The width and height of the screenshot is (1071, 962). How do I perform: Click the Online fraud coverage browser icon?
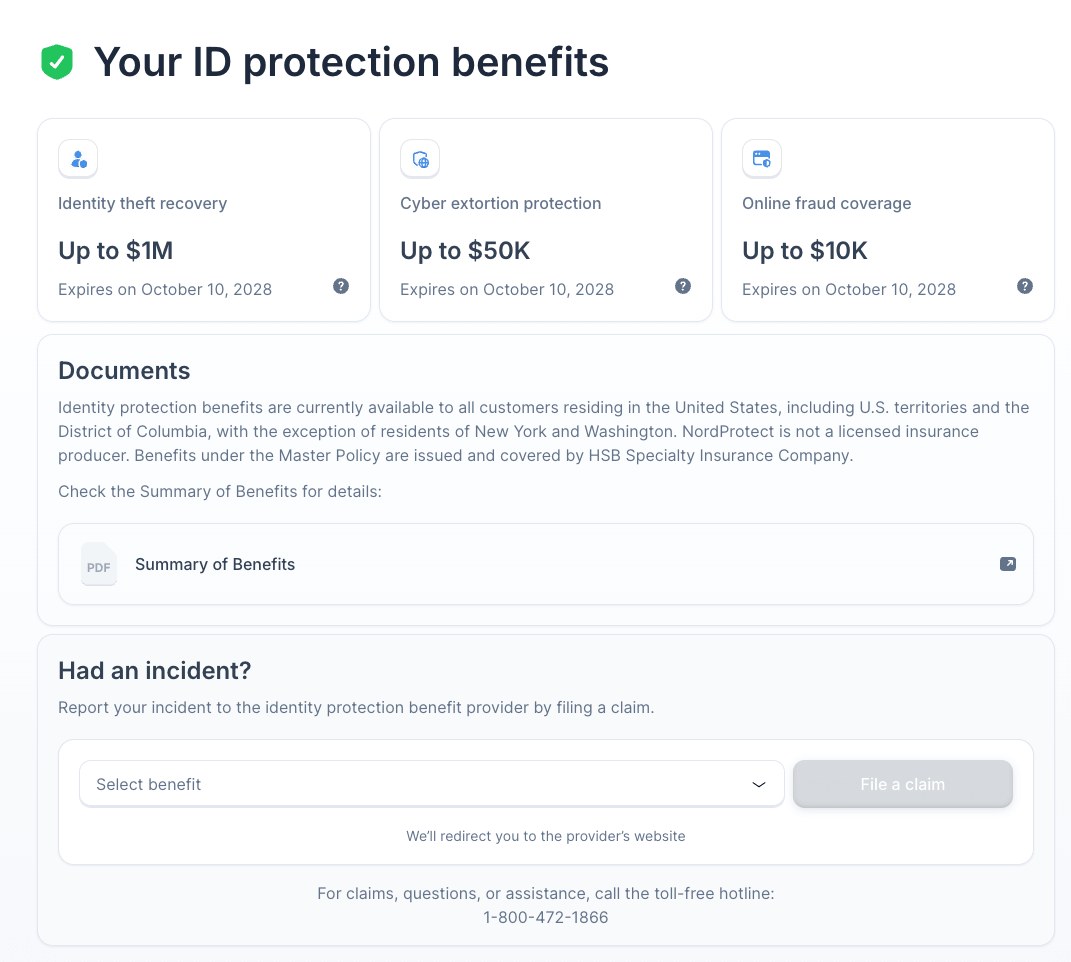(x=762, y=159)
